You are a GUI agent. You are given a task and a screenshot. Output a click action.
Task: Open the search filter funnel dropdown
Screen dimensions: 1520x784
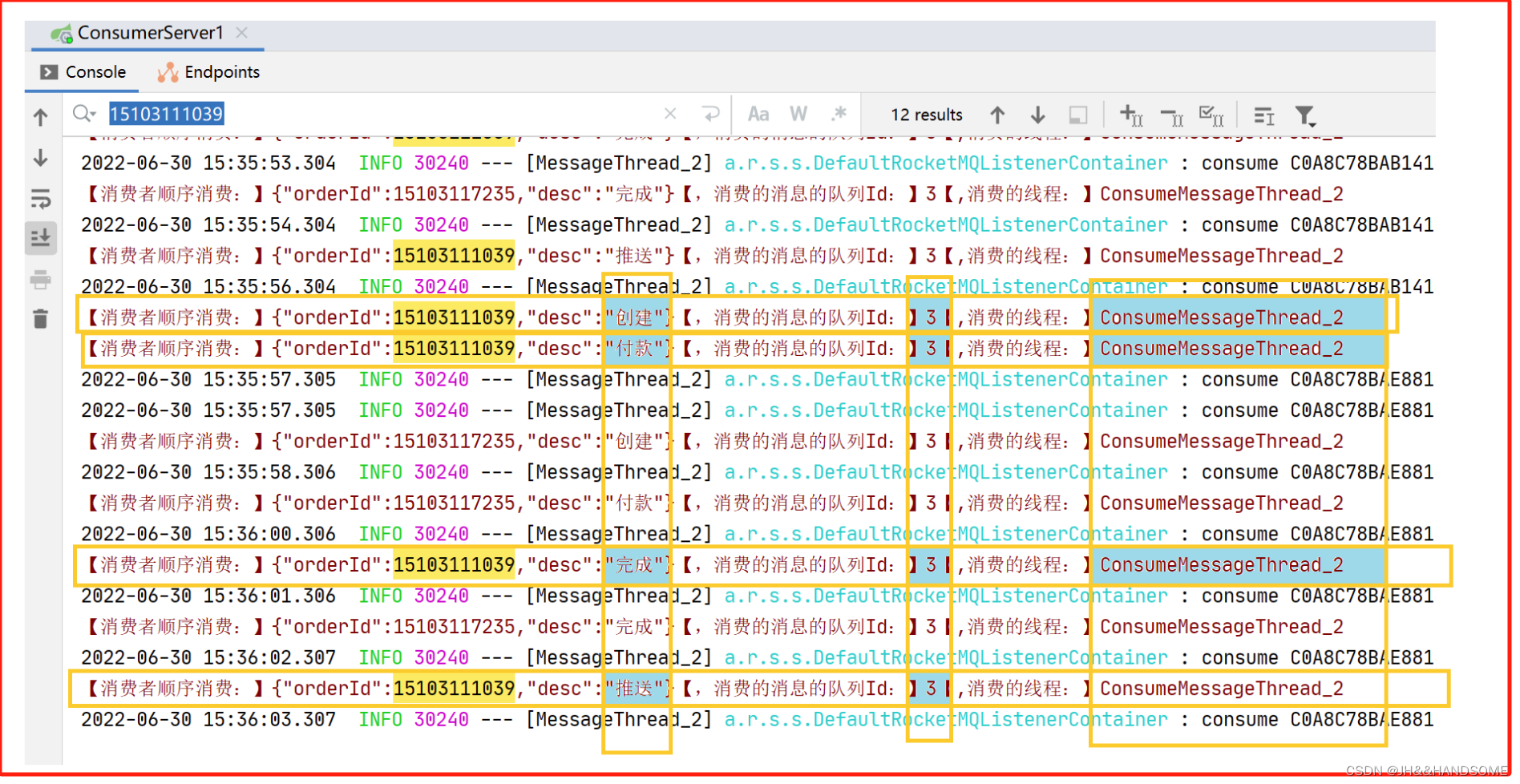tap(1305, 116)
